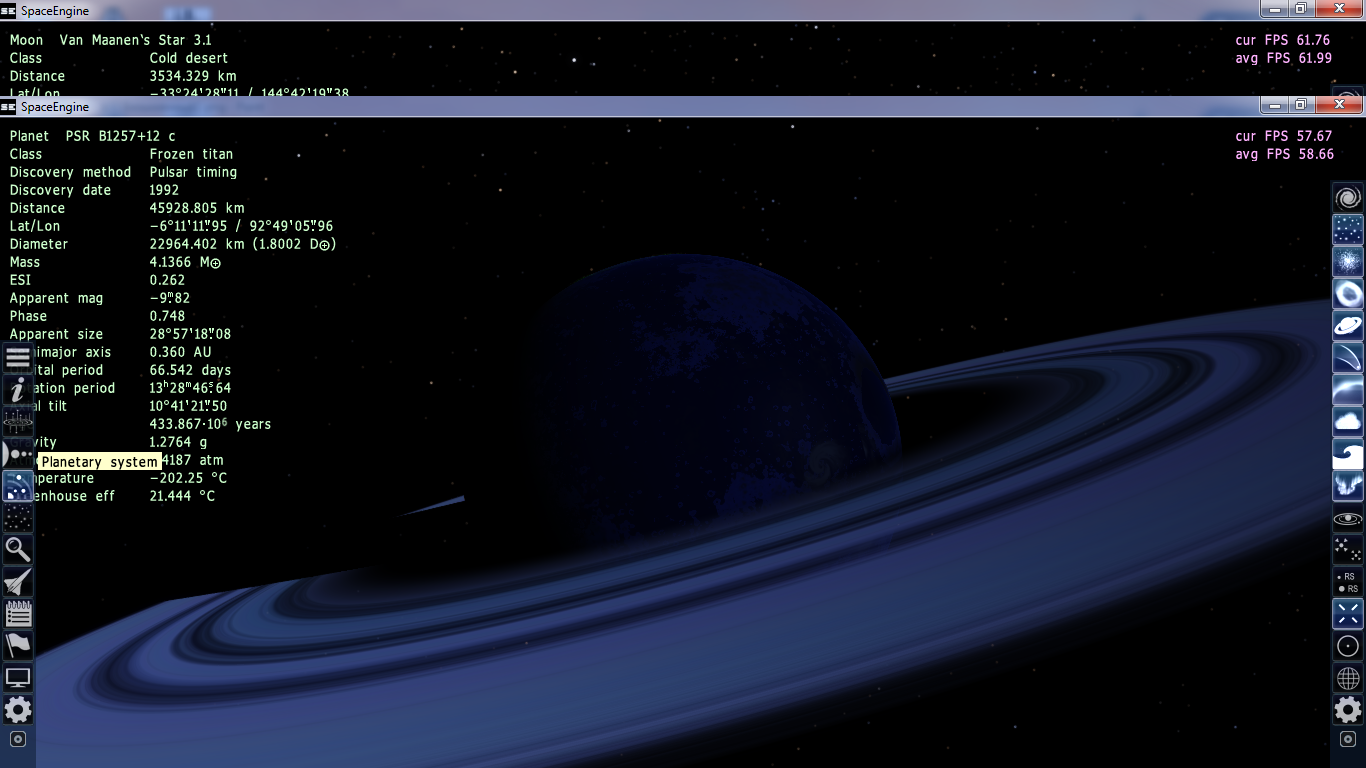Toggle star clusters icon below the spiral
This screenshot has width=1366, height=768.
click(x=1348, y=229)
